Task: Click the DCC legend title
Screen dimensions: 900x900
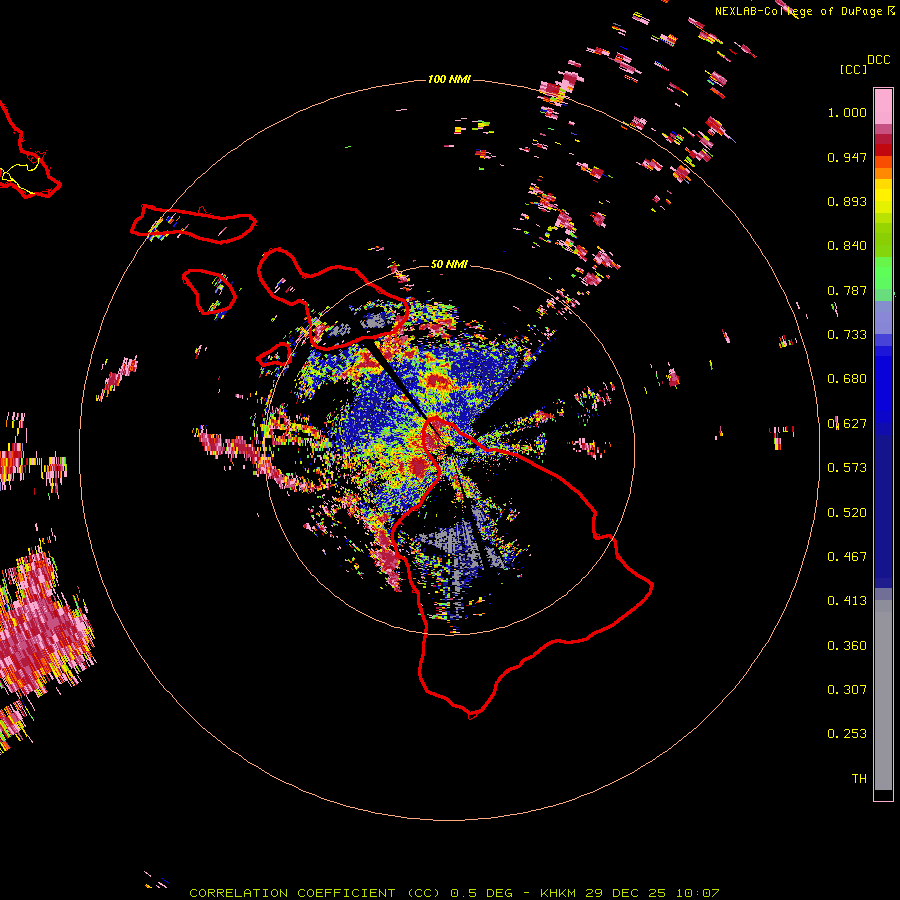Action: pyautogui.click(x=879, y=60)
